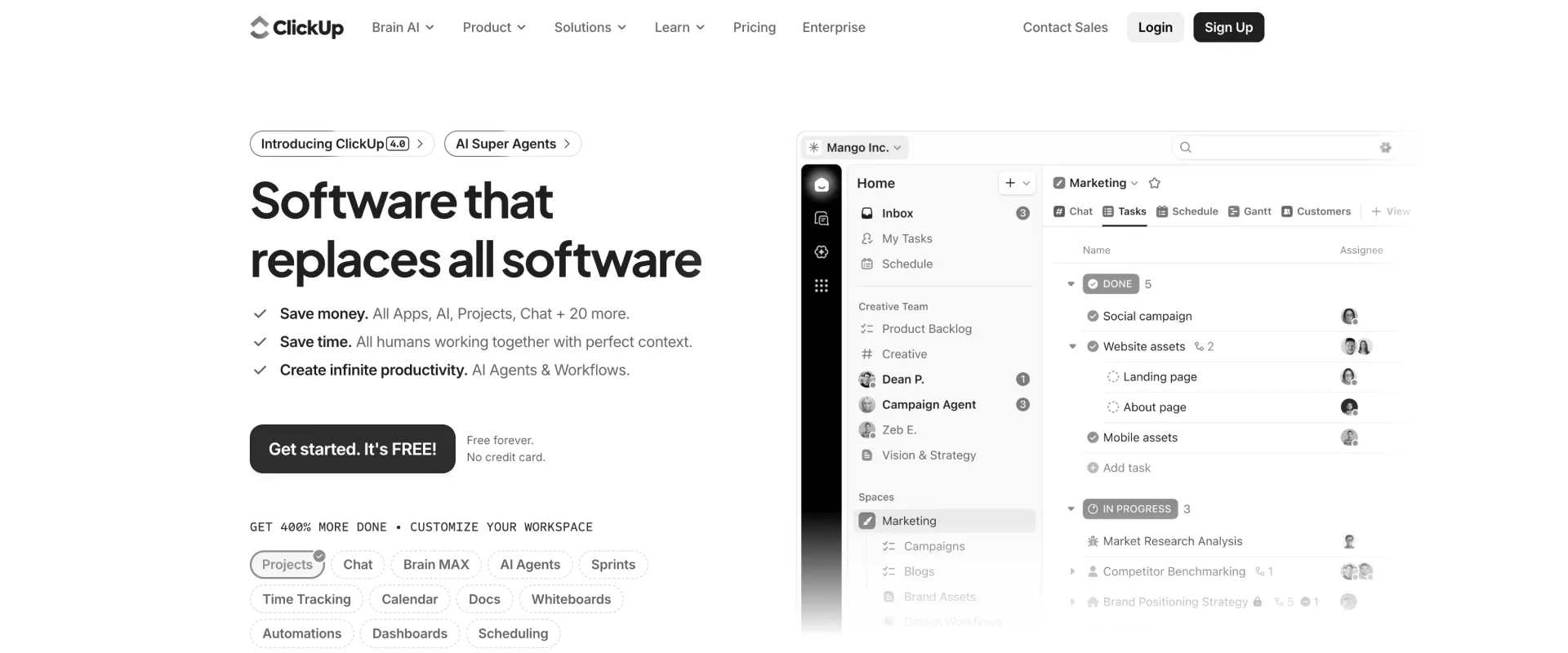Open the Solutions dropdown menu

(x=590, y=27)
